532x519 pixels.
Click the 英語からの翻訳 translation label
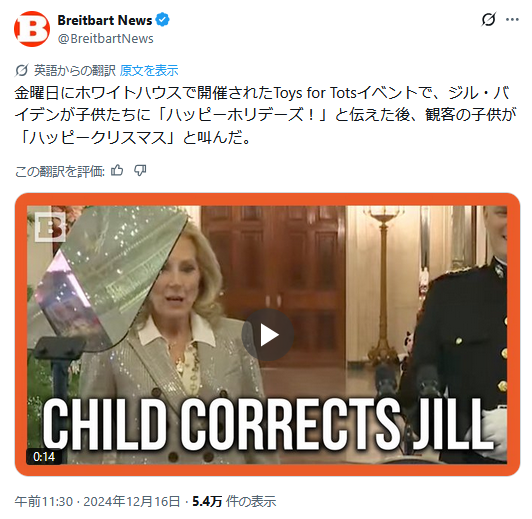point(75,71)
